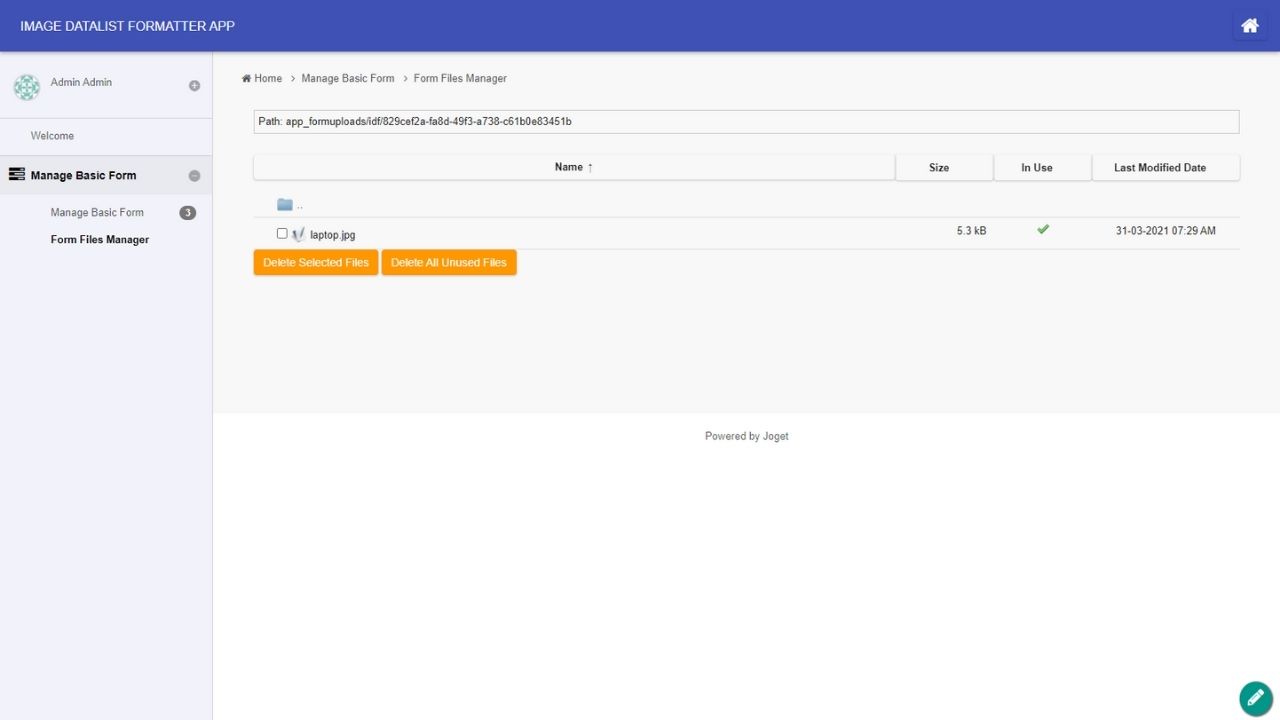Click the 5.3 kB size value

pyautogui.click(x=971, y=231)
